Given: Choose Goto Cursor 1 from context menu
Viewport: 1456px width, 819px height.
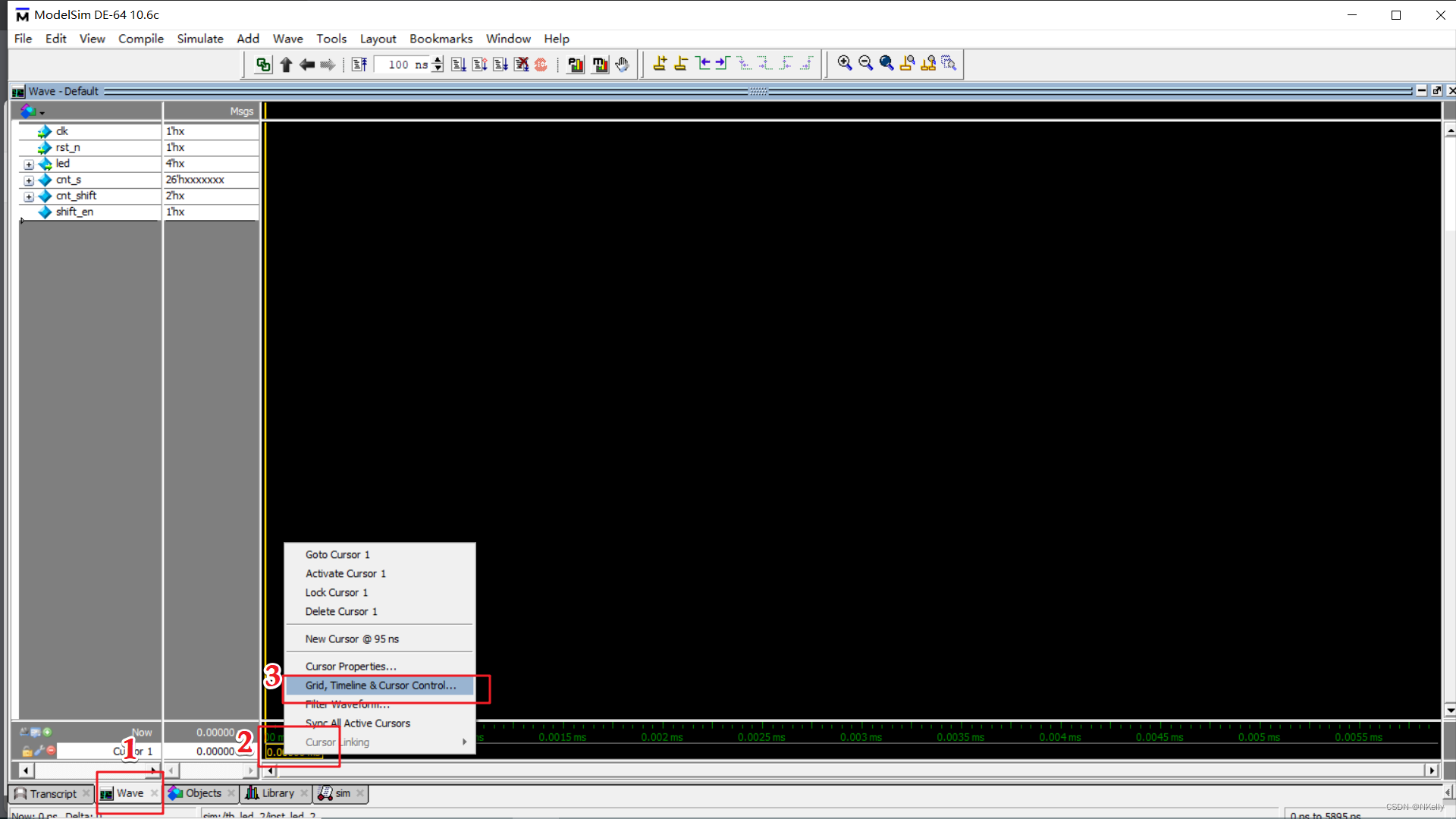Looking at the screenshot, I should (x=380, y=554).
